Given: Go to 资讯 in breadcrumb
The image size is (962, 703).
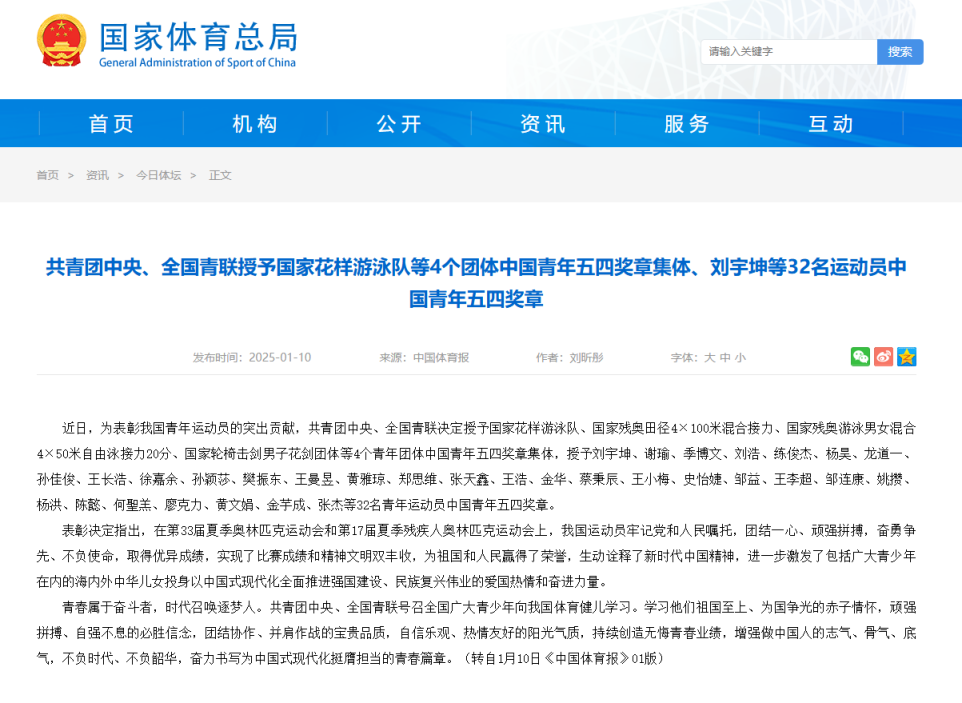Looking at the screenshot, I should 97,175.
